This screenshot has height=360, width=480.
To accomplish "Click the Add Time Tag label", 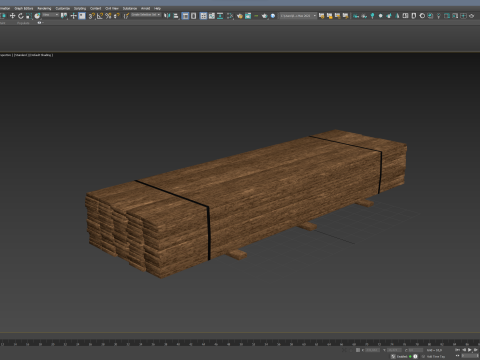I will (x=436, y=356).
